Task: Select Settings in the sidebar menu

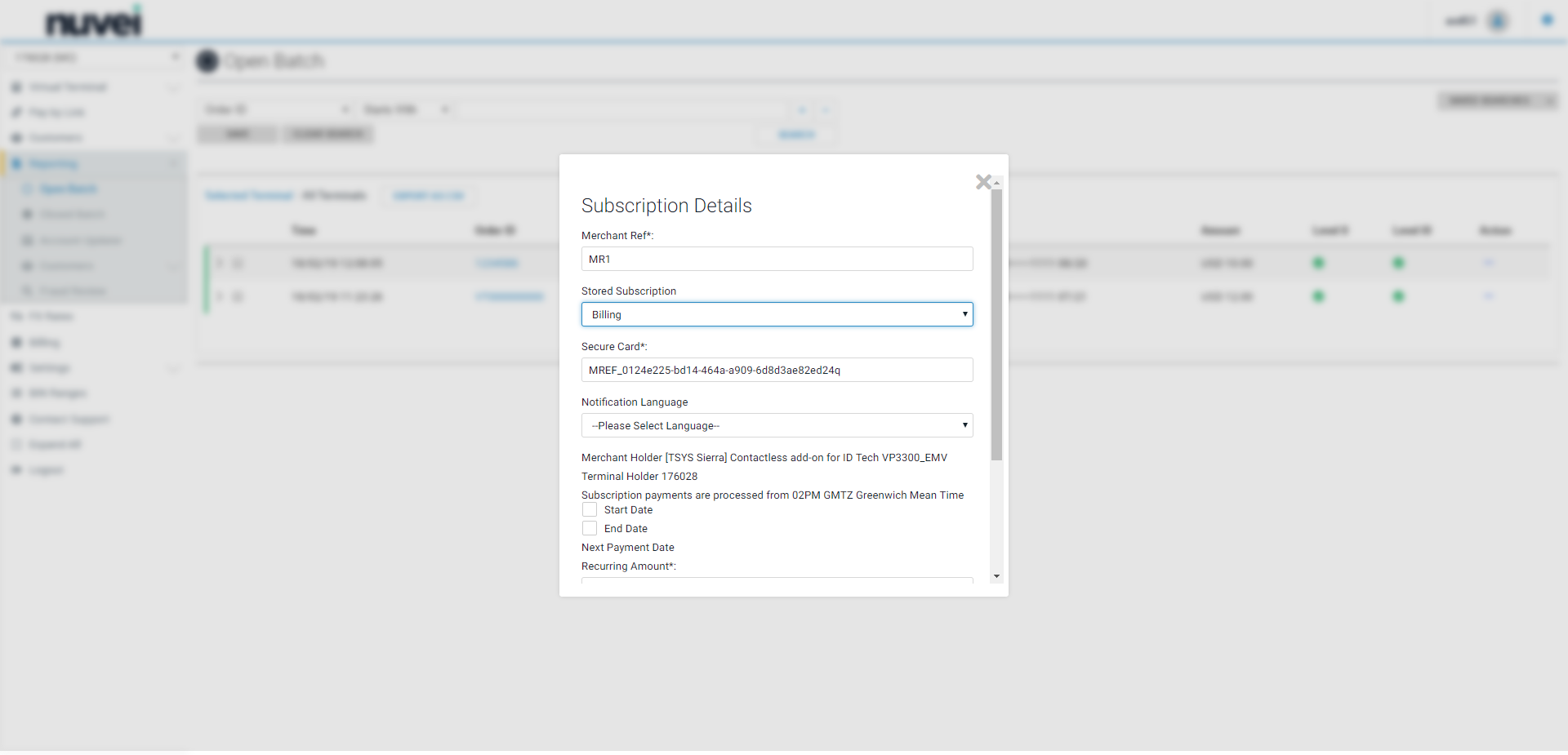Action: [x=49, y=368]
